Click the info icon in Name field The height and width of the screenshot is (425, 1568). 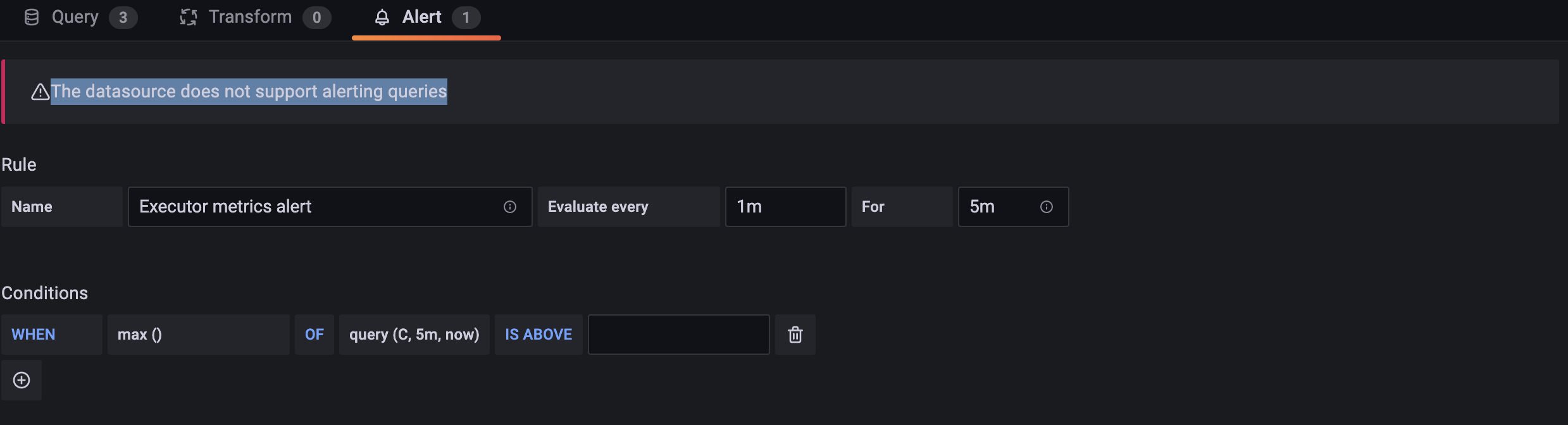pos(510,207)
